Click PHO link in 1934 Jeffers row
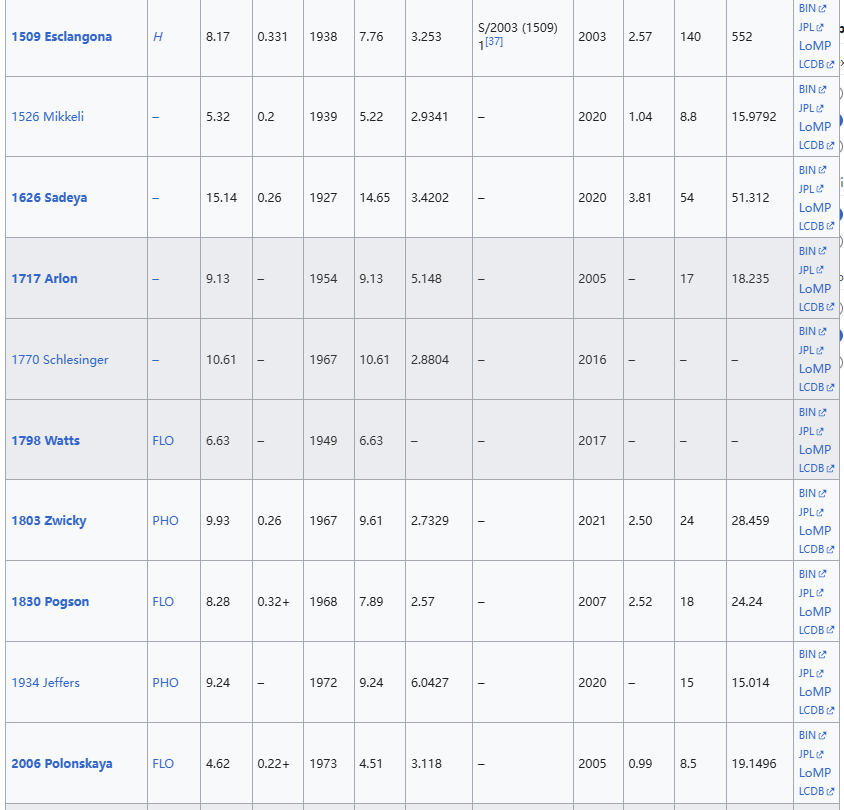Image resolution: width=844 pixels, height=810 pixels. pos(165,683)
